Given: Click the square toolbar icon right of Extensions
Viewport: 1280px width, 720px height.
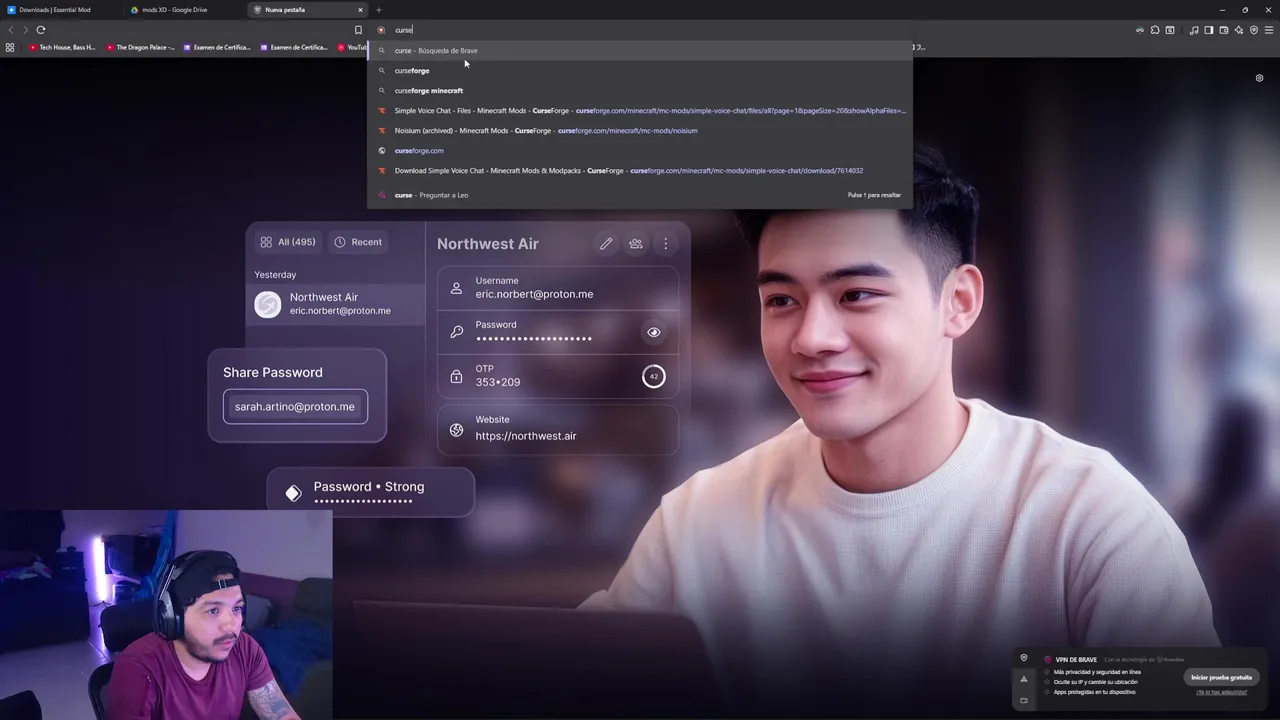Looking at the screenshot, I should click(x=1170, y=30).
